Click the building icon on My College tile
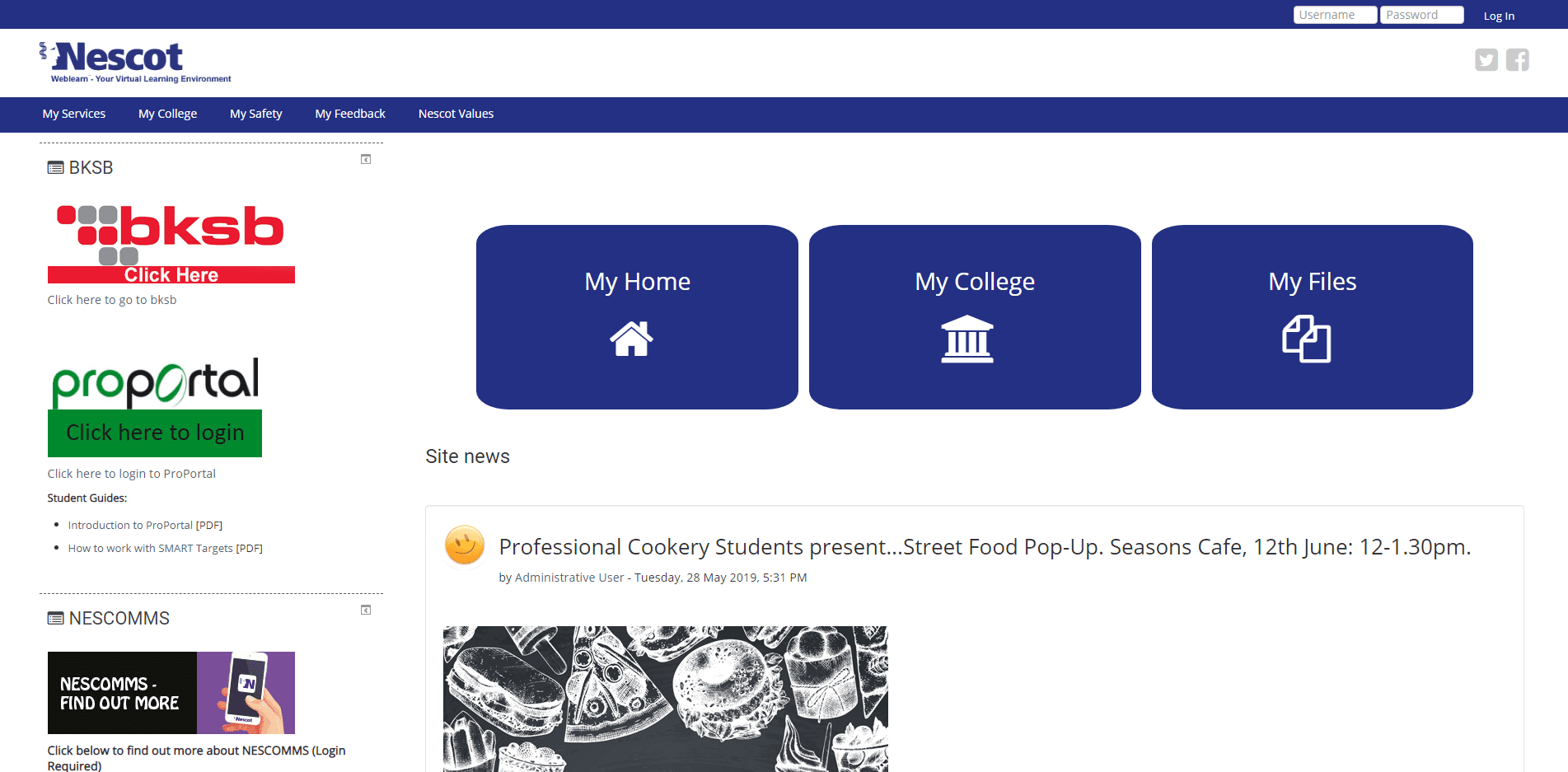 (x=967, y=339)
